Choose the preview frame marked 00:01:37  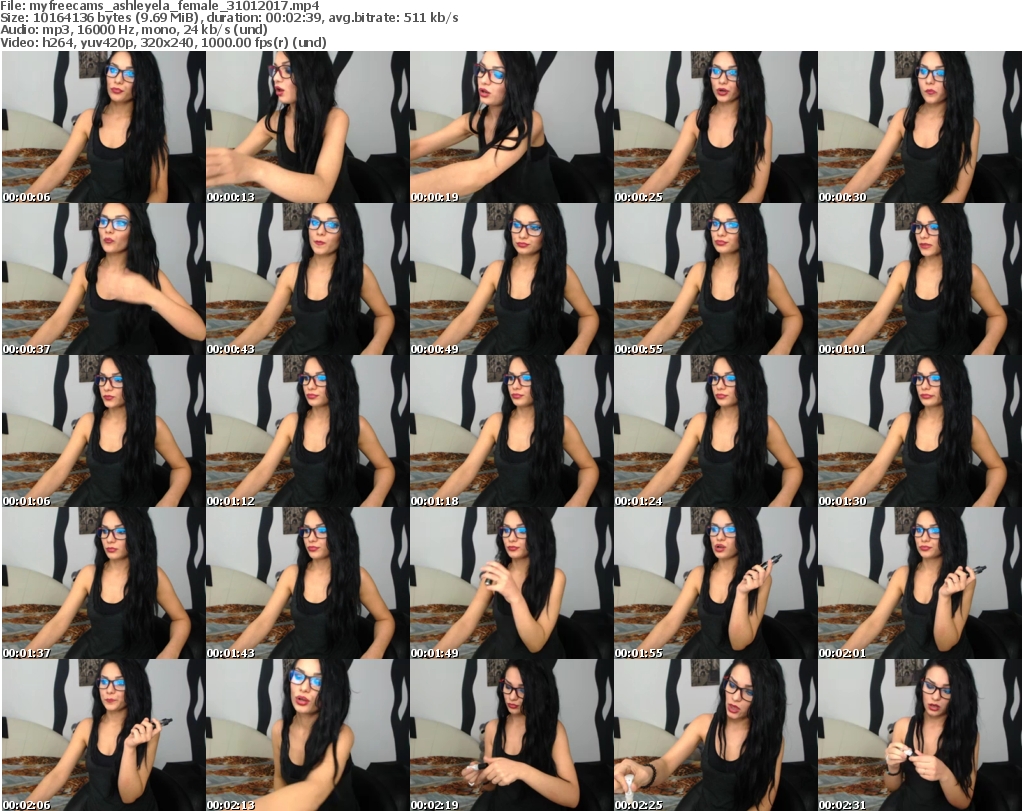point(104,583)
